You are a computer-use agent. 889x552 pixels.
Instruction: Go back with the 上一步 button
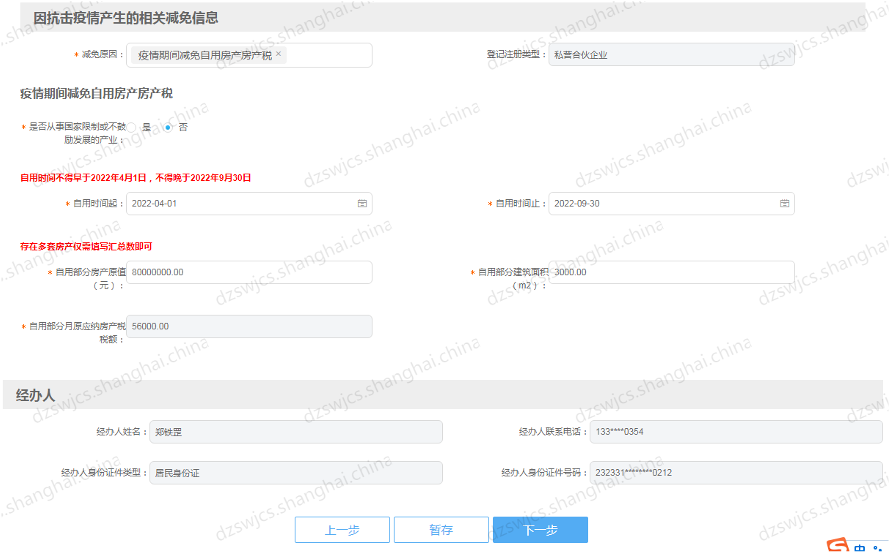pyautogui.click(x=342, y=530)
